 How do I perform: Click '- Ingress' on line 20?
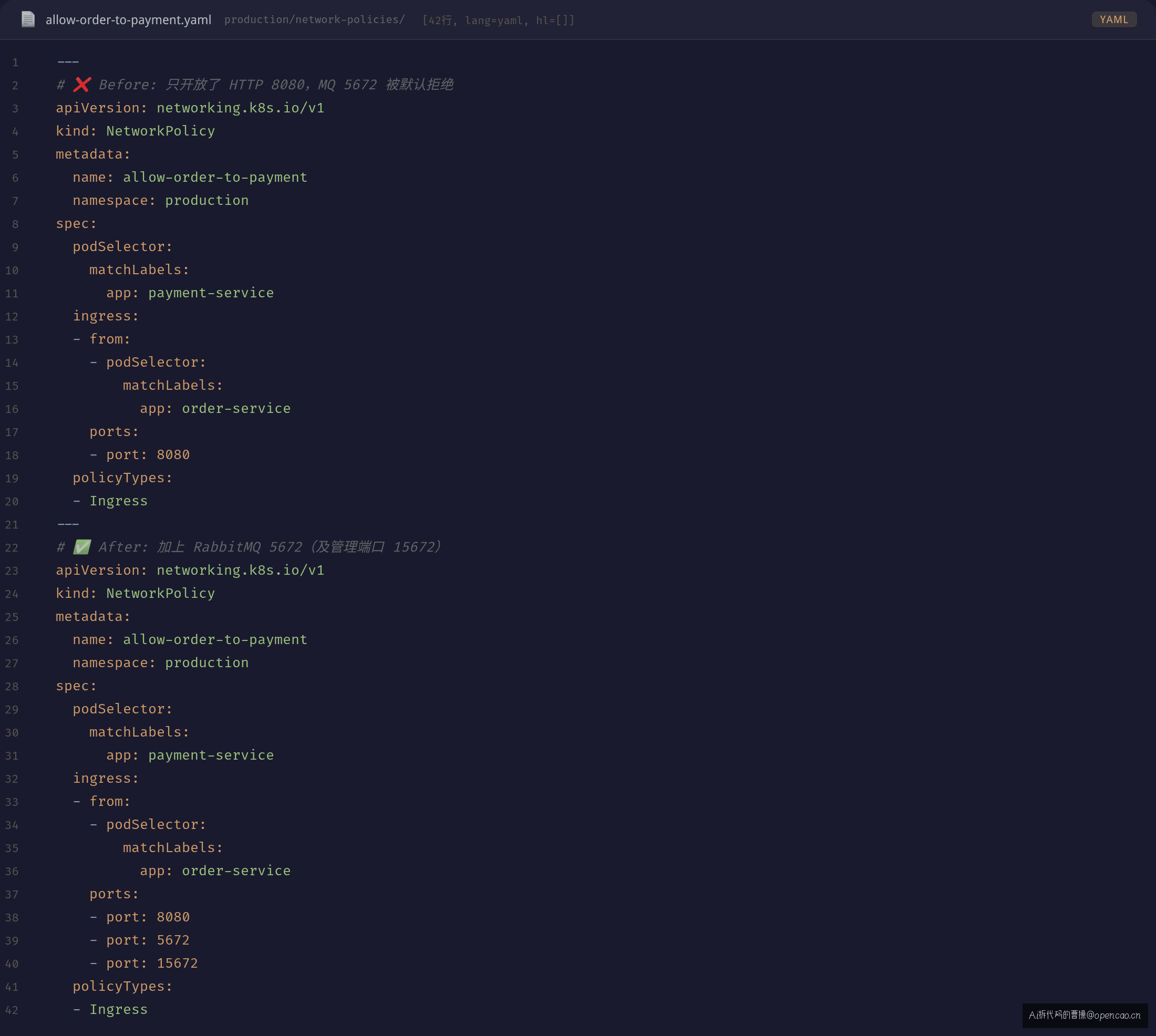point(110,501)
